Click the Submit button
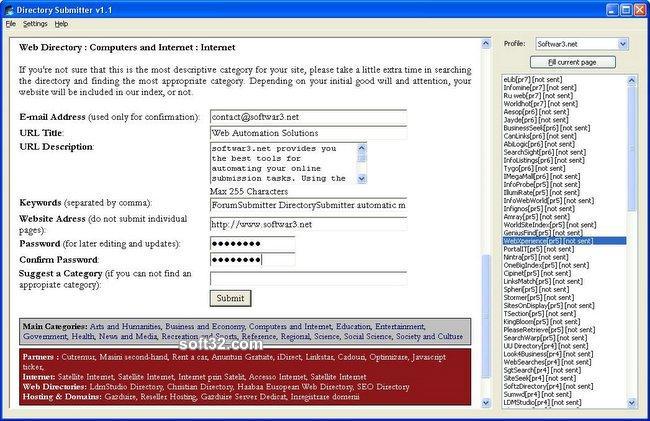This screenshot has height=421, width=650. tap(230, 298)
